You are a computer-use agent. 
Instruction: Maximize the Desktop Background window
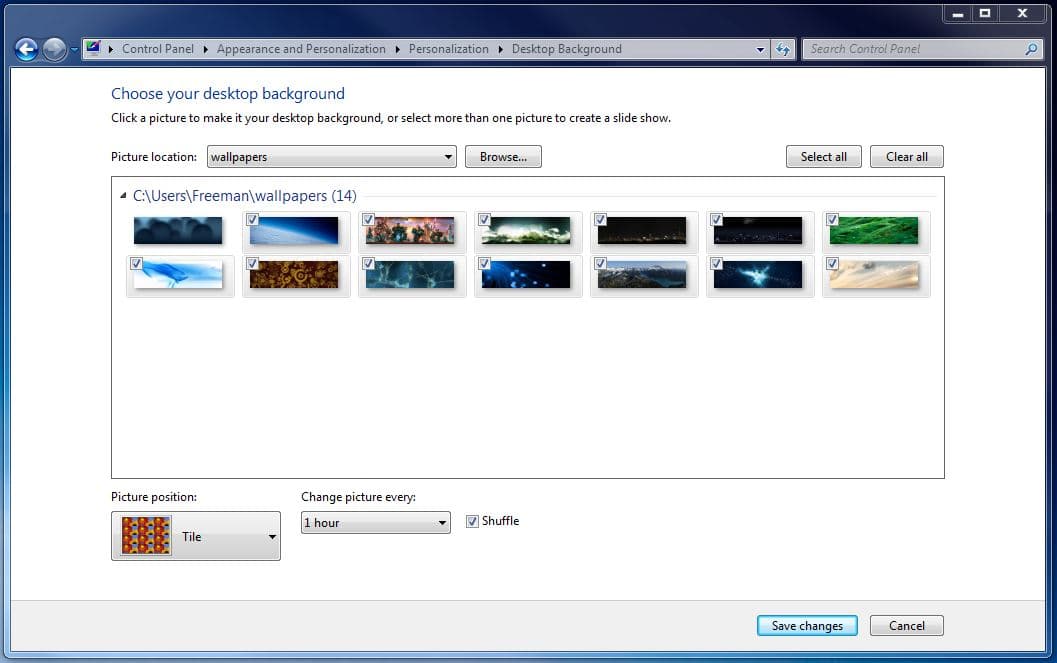pyautogui.click(x=985, y=13)
